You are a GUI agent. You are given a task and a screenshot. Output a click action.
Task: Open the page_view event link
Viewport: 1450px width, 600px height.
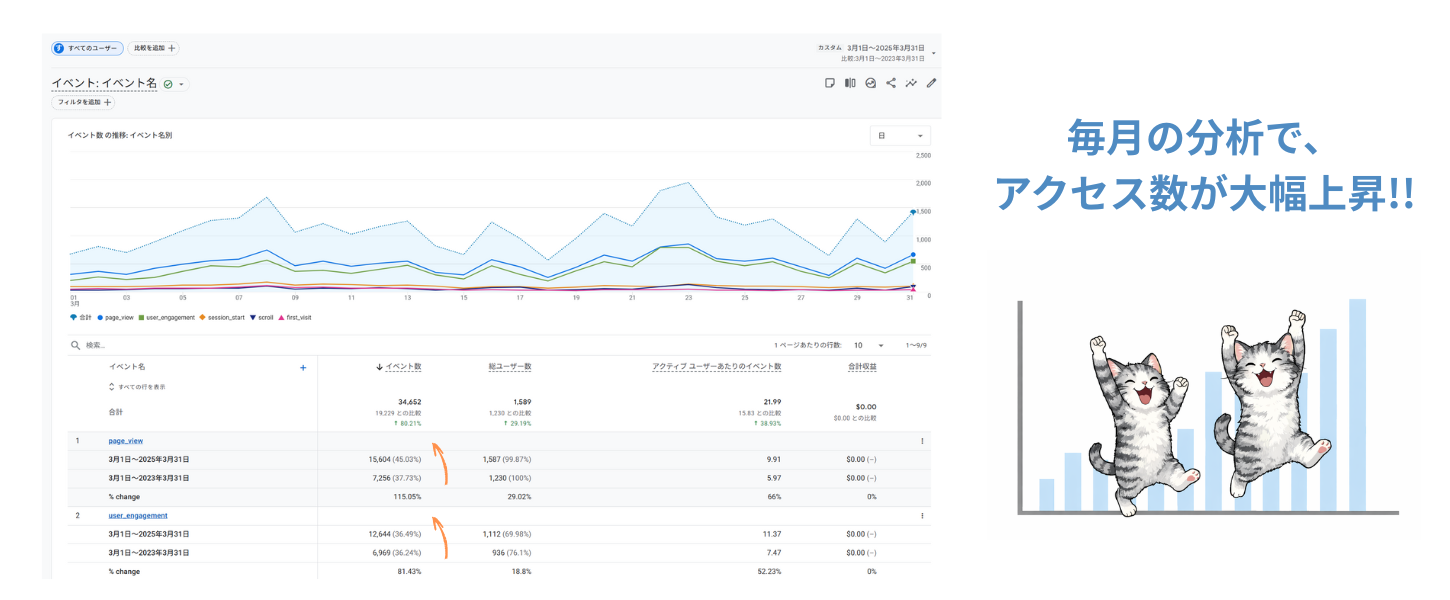click(x=126, y=441)
